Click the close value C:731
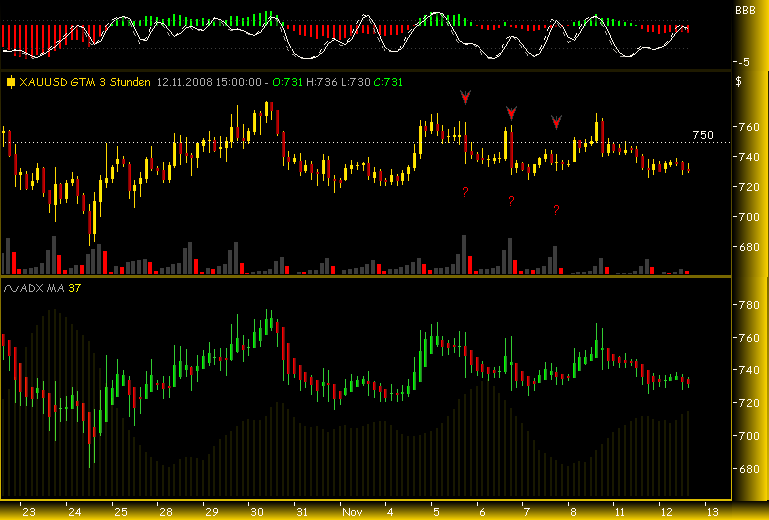 pos(388,83)
